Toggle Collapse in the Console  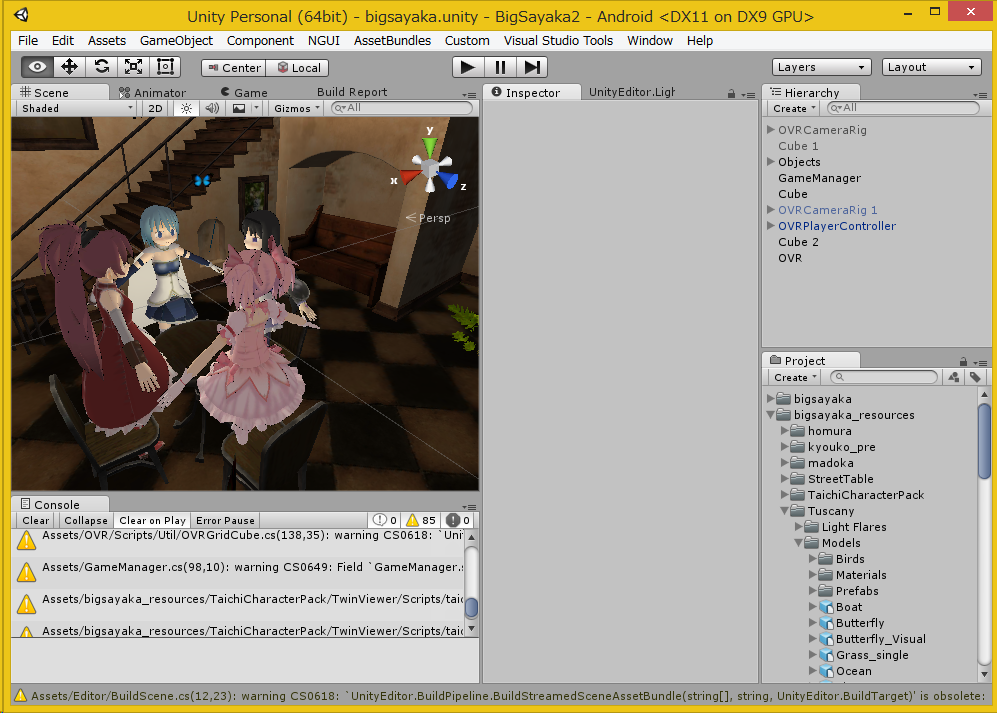click(86, 520)
